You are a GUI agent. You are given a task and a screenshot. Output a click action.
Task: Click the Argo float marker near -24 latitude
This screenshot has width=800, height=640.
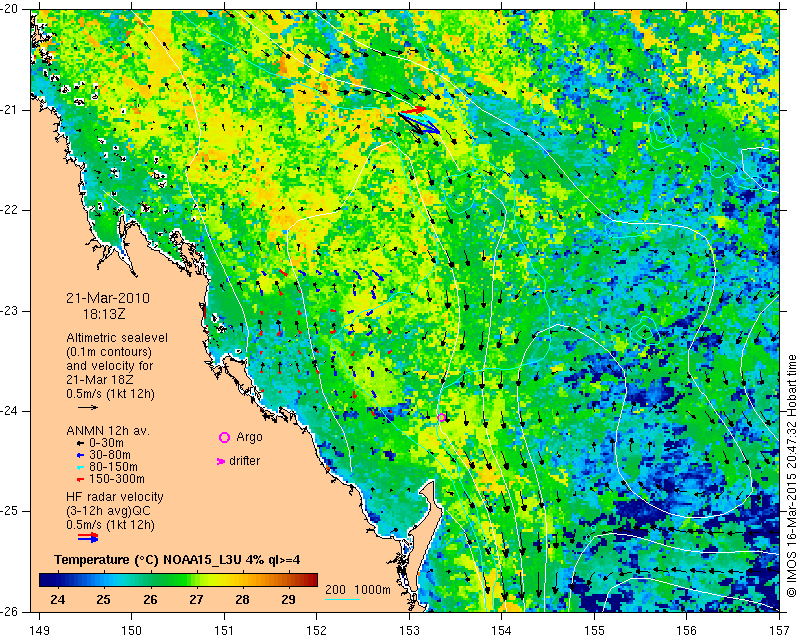(x=441, y=417)
